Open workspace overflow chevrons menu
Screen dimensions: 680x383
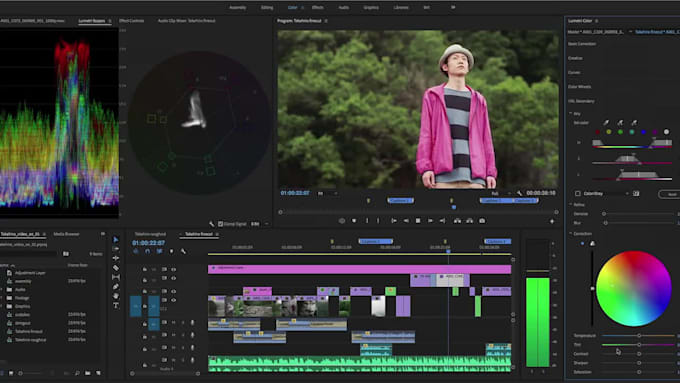click(x=453, y=7)
